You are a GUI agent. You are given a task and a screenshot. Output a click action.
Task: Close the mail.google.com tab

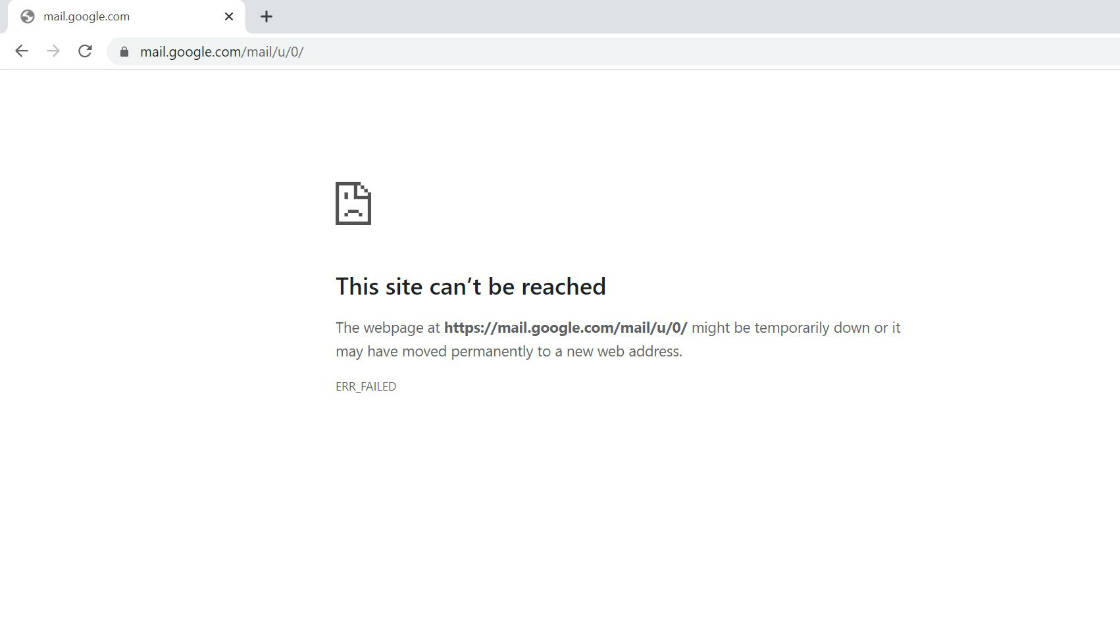[x=229, y=16]
